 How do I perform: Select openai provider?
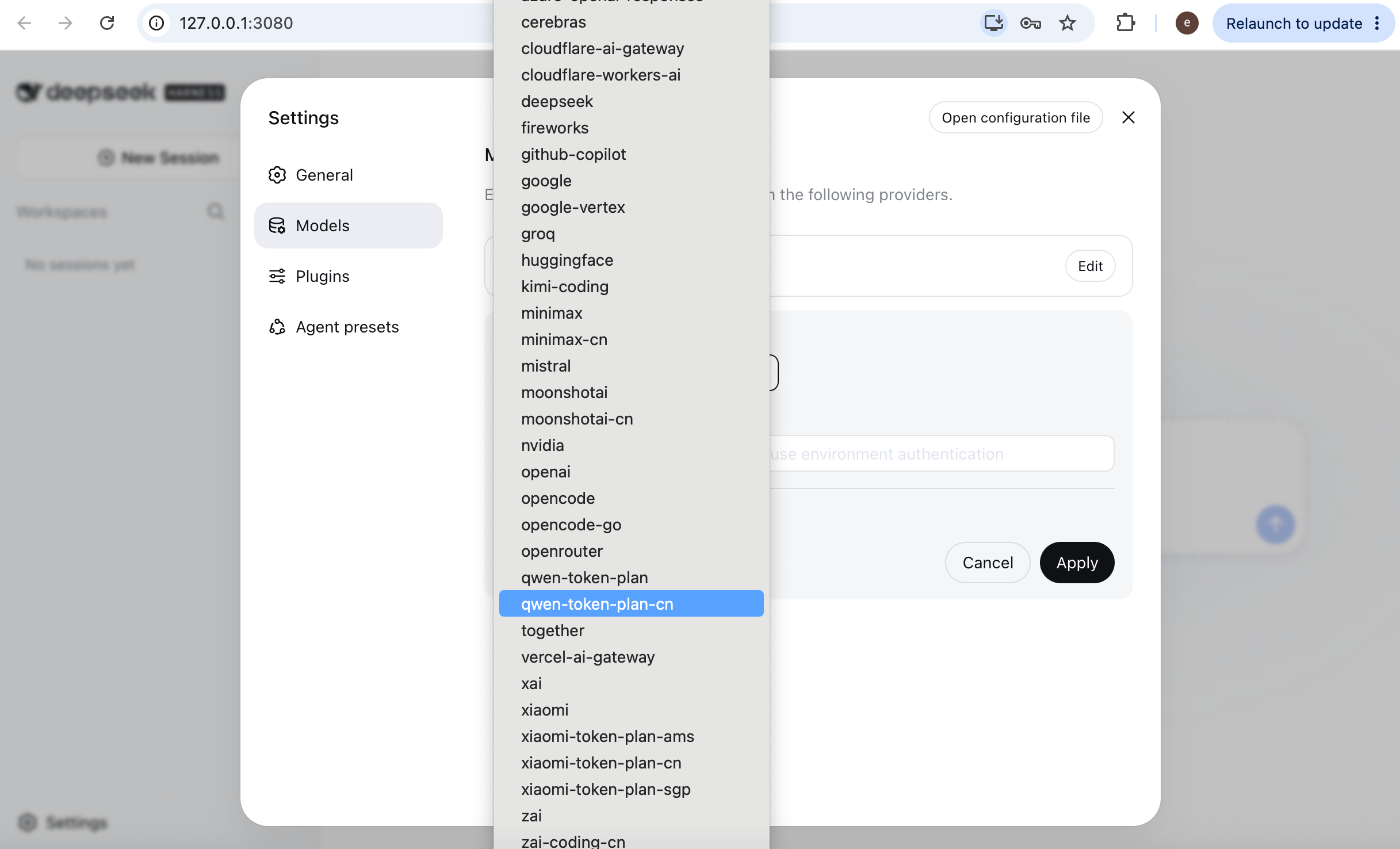pos(632,472)
